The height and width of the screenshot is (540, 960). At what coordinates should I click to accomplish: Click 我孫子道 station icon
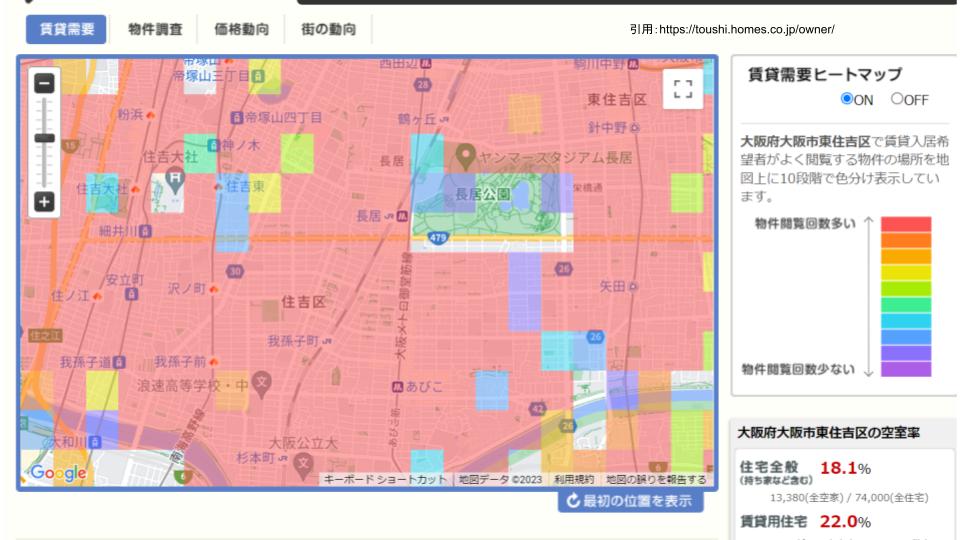[119, 362]
